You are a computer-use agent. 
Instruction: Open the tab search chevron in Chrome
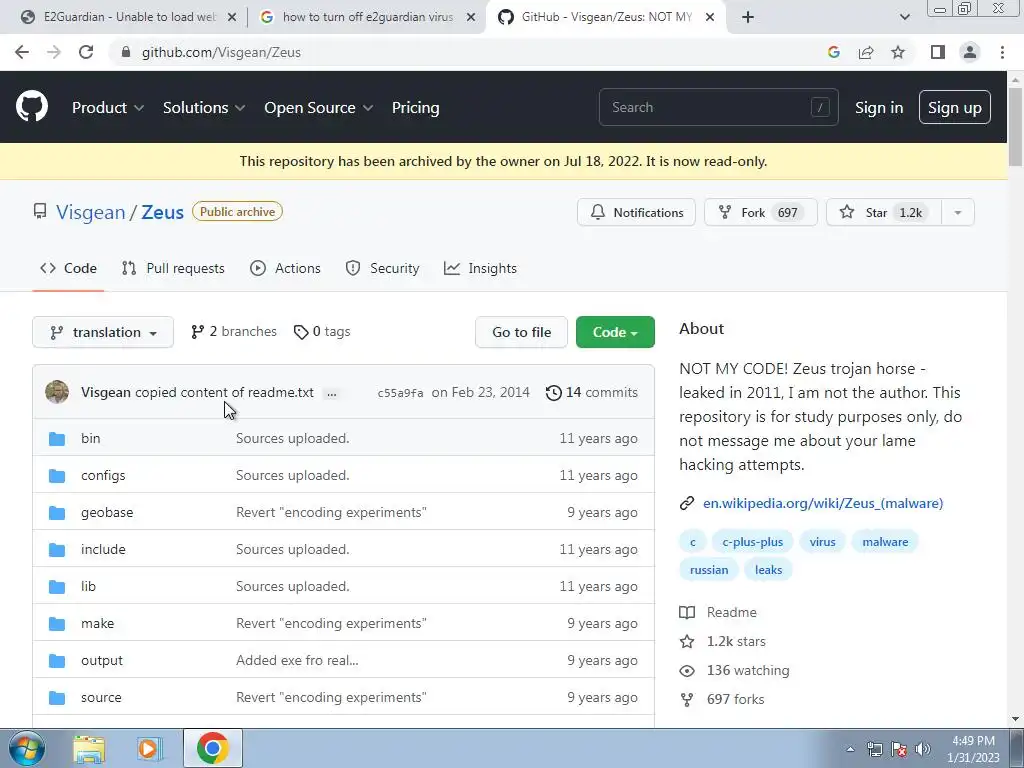coord(904,17)
